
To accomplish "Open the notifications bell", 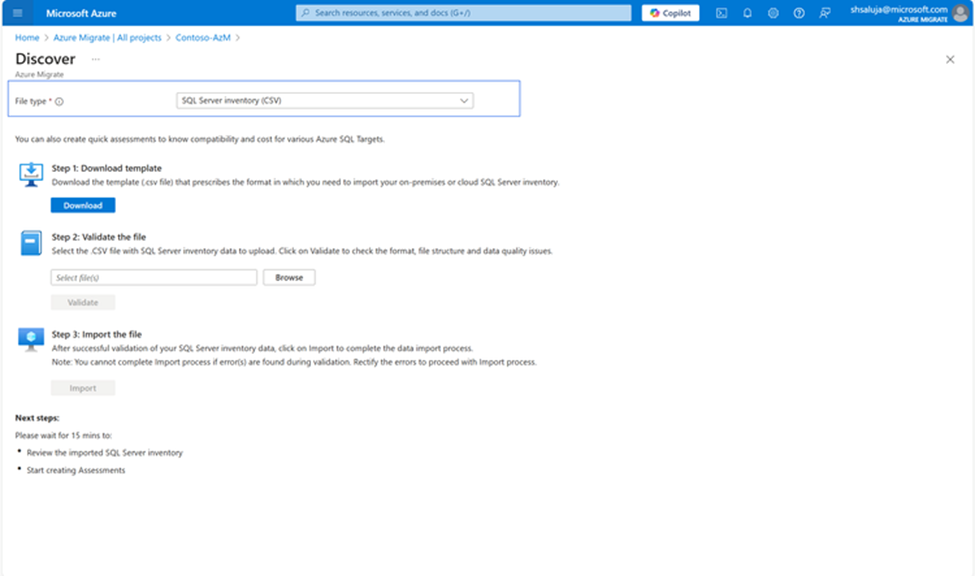I will tap(747, 13).
